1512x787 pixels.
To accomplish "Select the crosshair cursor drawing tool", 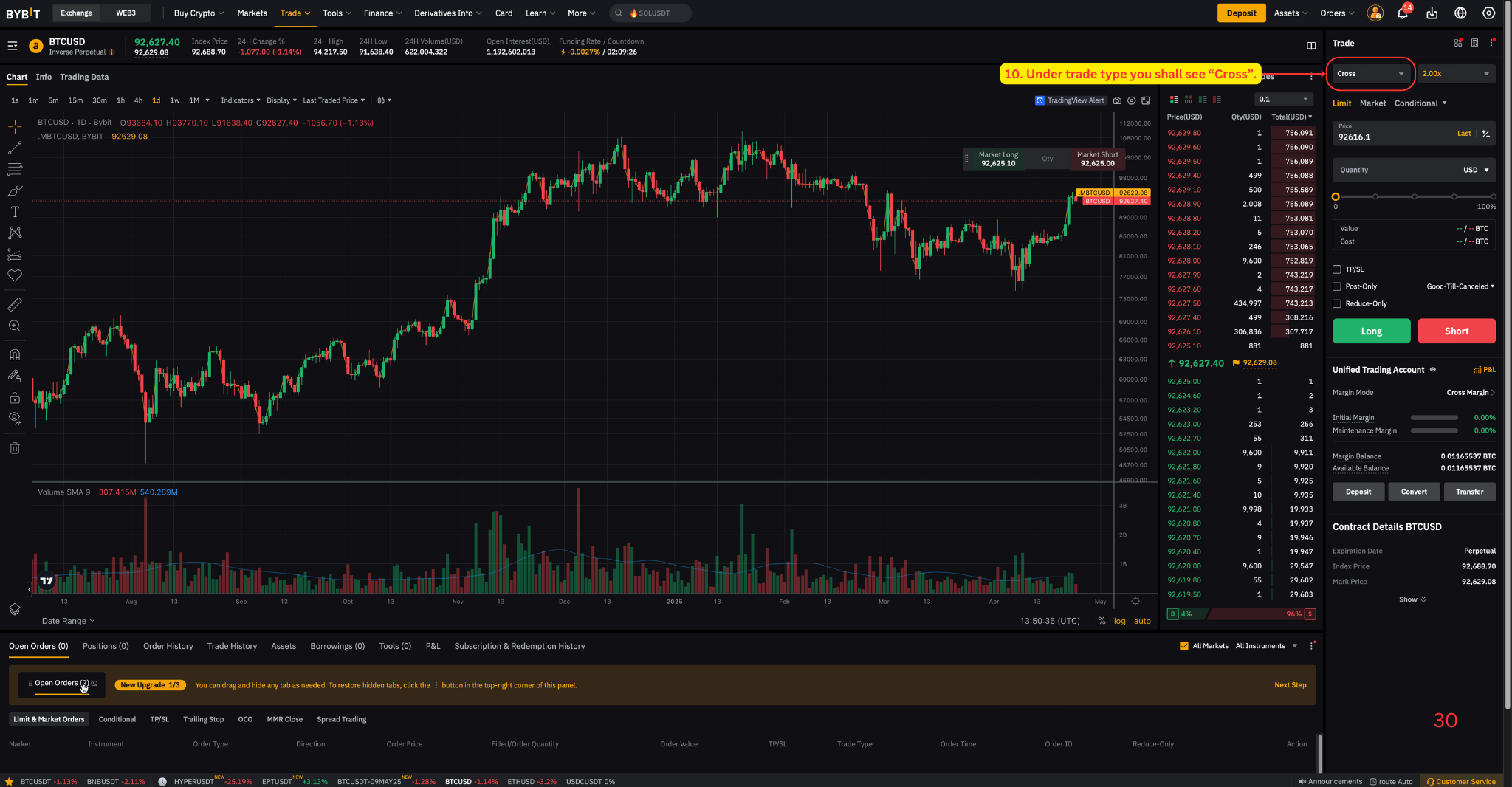I will [15, 127].
